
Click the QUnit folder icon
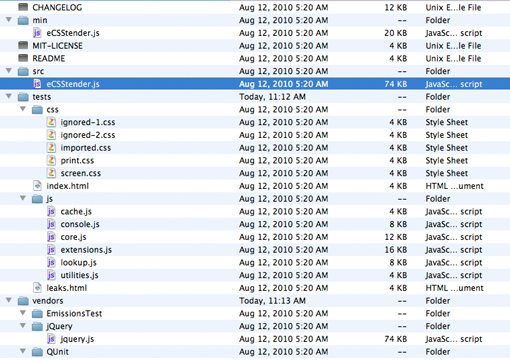tap(37, 352)
